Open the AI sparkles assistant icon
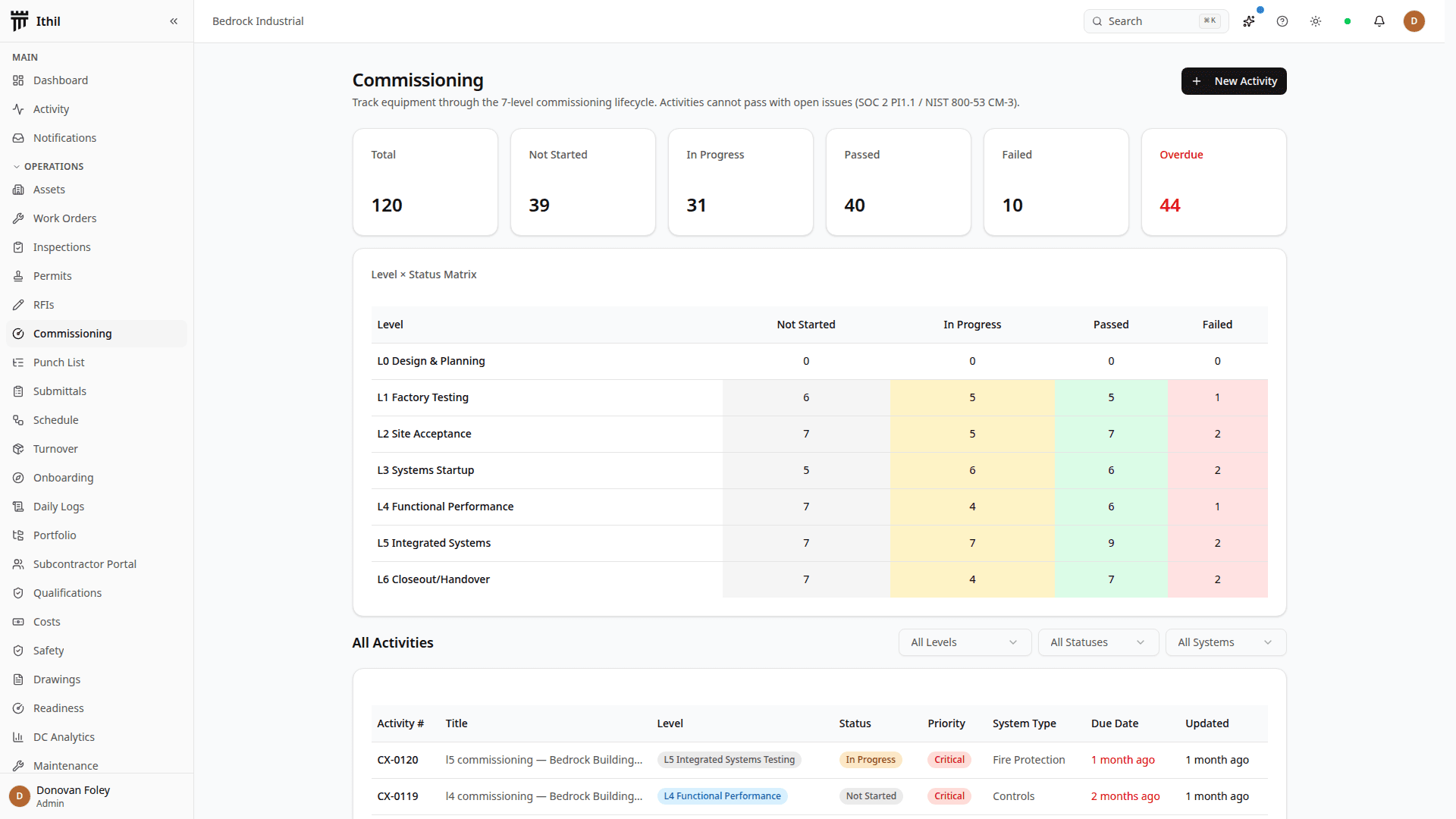The height and width of the screenshot is (819, 1456). (1249, 21)
